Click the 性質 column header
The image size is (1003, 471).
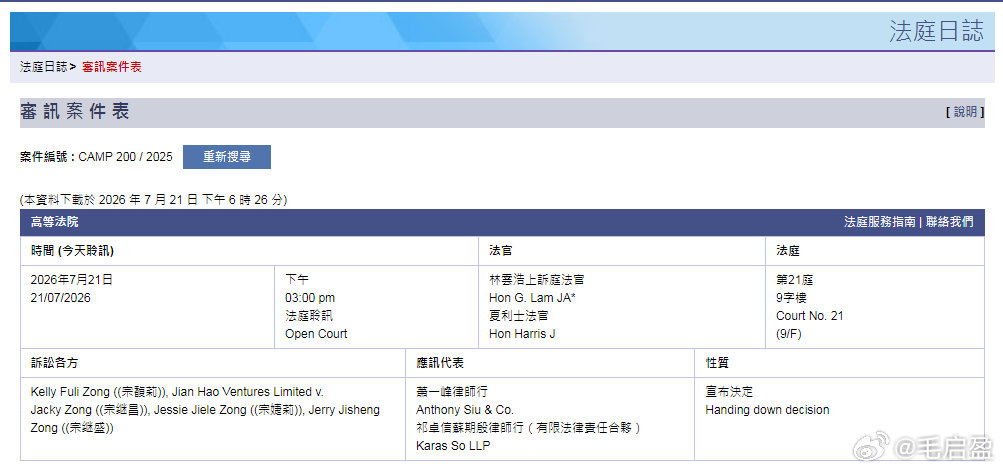(717, 363)
